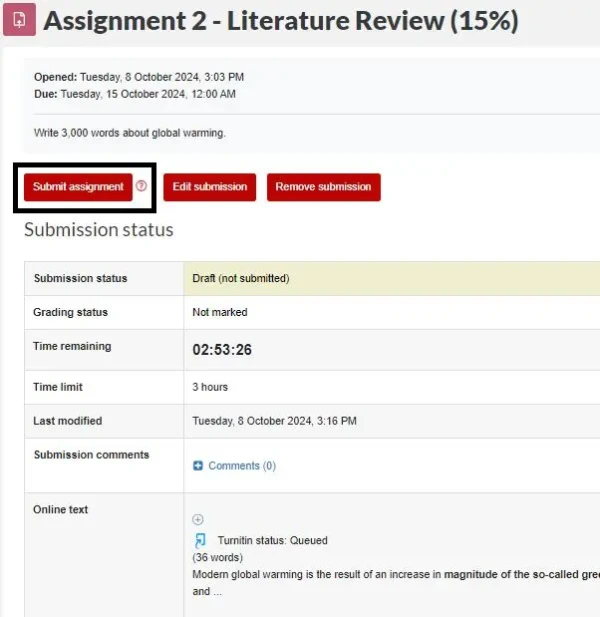Click the 02:53:26 time remaining countdown

222,350
